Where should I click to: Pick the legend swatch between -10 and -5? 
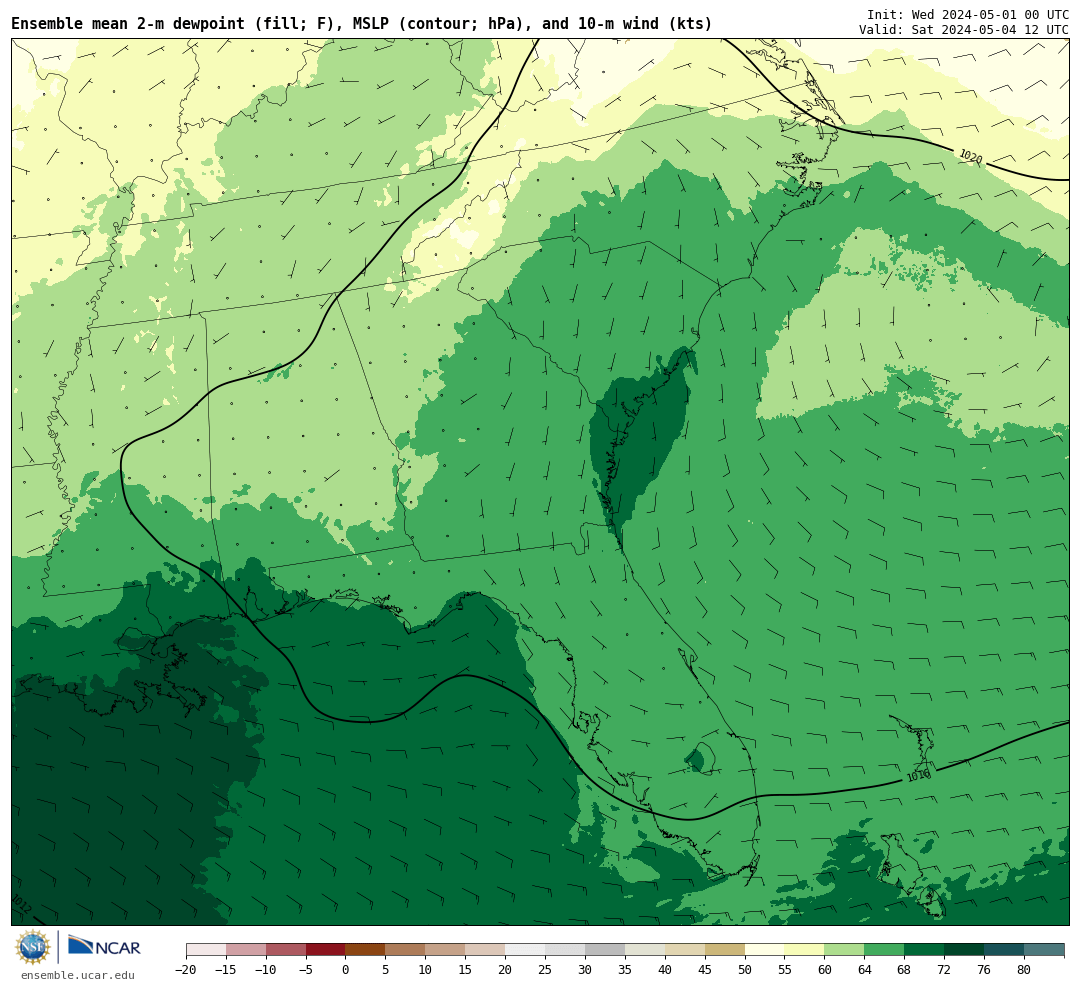point(286,950)
